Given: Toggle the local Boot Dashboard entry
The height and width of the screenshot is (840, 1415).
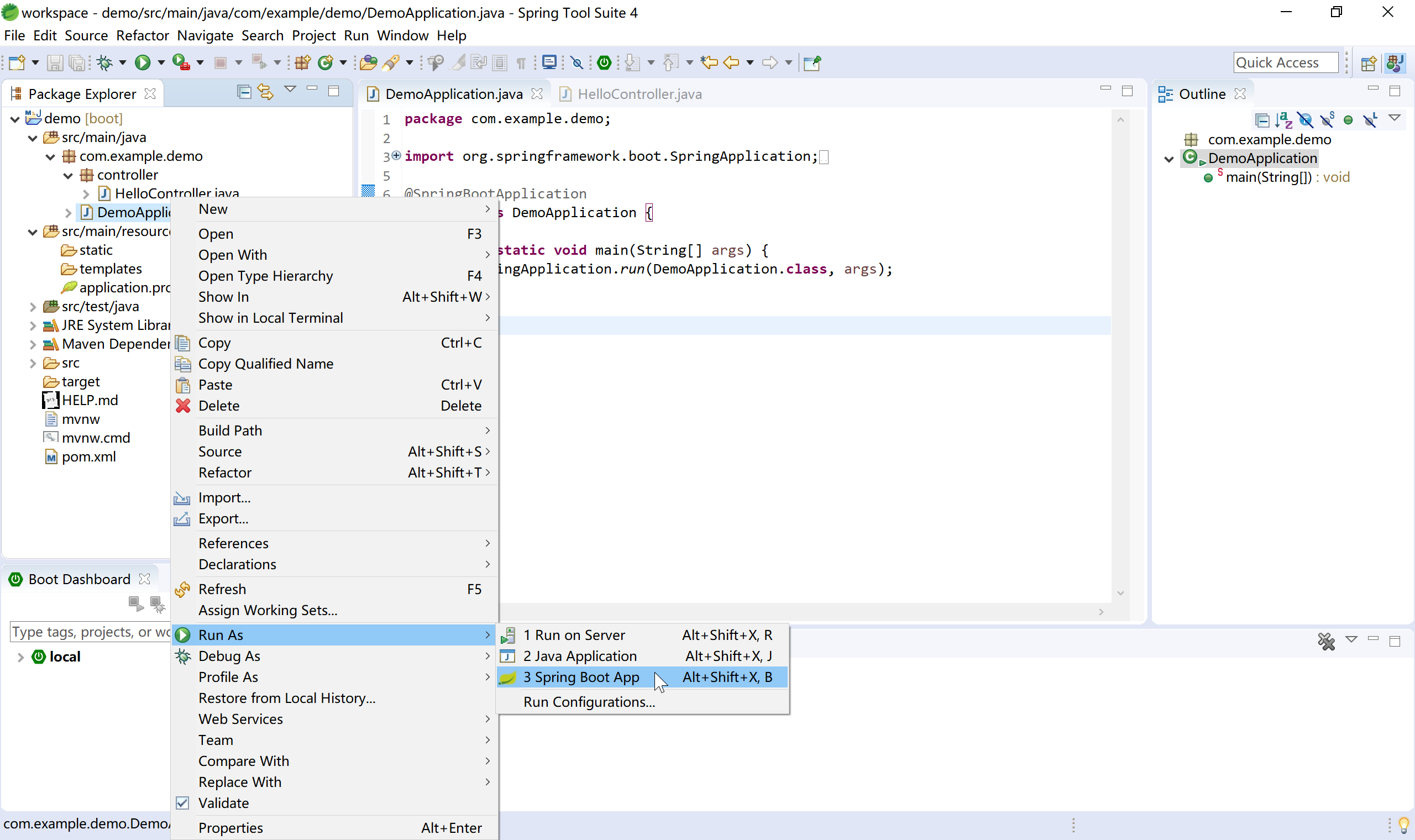Looking at the screenshot, I should 21,656.
